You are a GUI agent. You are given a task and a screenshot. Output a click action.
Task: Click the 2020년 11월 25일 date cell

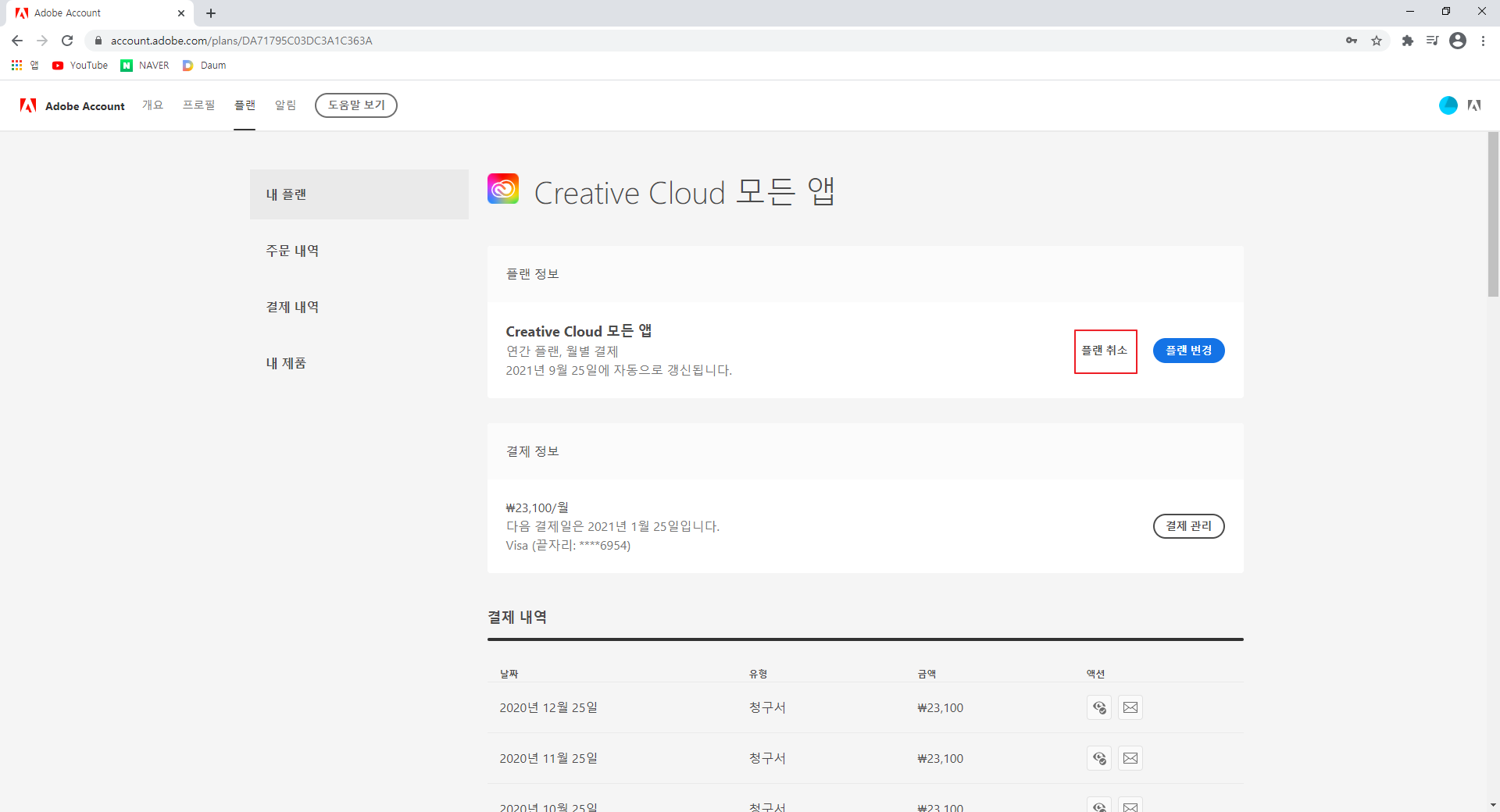coord(548,758)
